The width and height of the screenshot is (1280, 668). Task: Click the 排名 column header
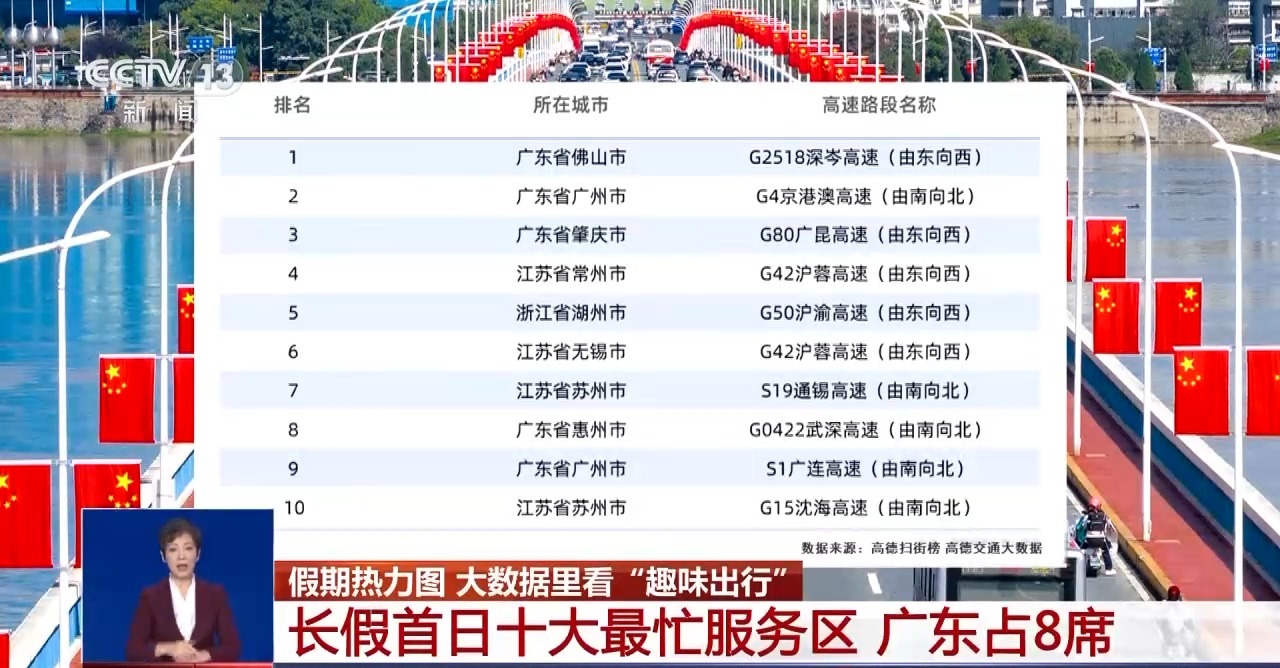pyautogui.click(x=293, y=105)
